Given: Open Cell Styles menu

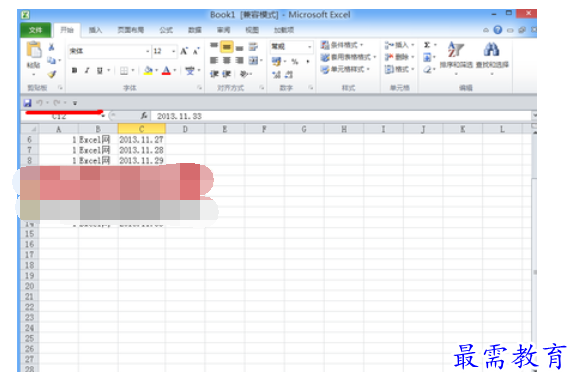Looking at the screenshot, I should click(345, 69).
